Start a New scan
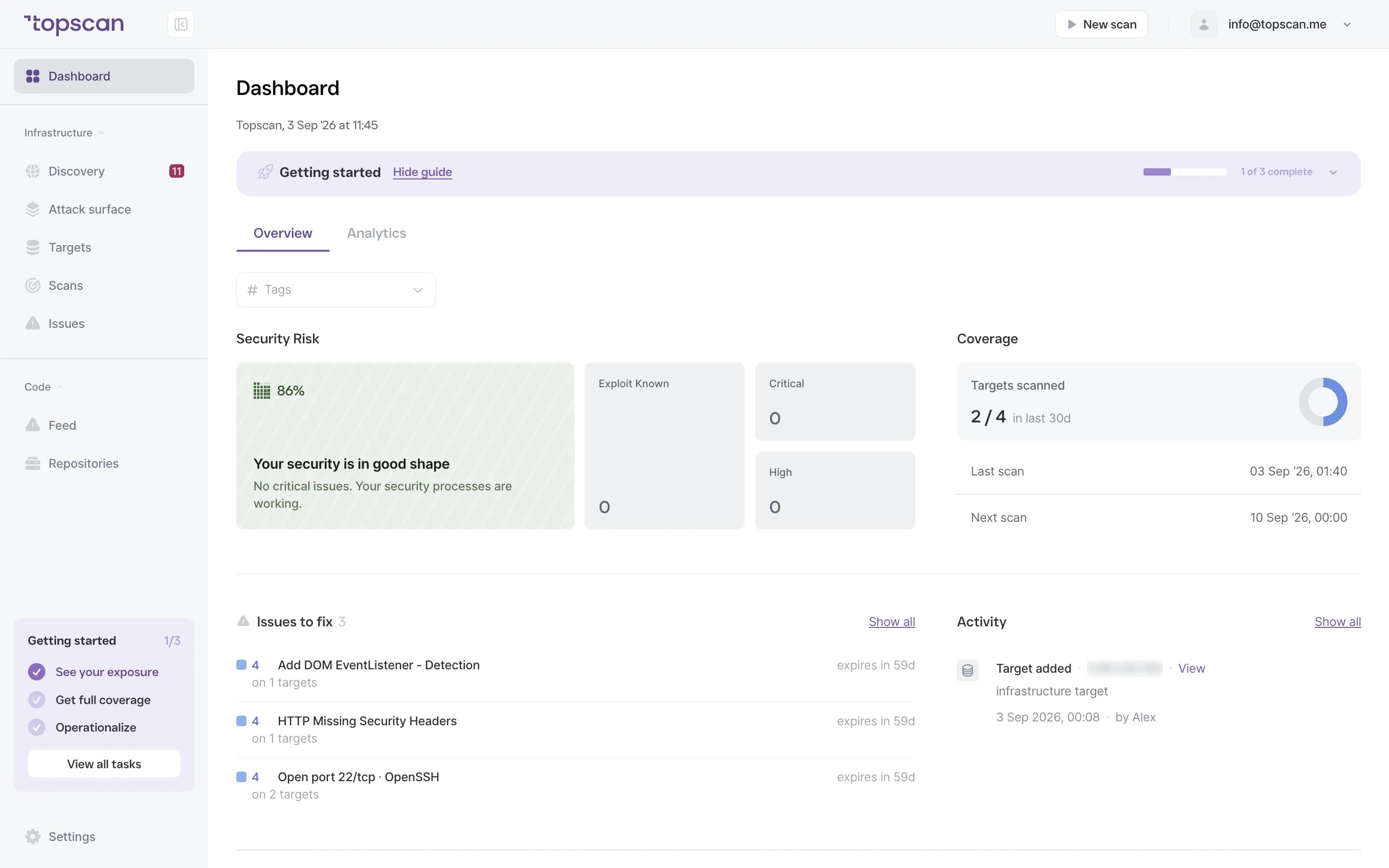The height and width of the screenshot is (868, 1389). pos(1101,24)
